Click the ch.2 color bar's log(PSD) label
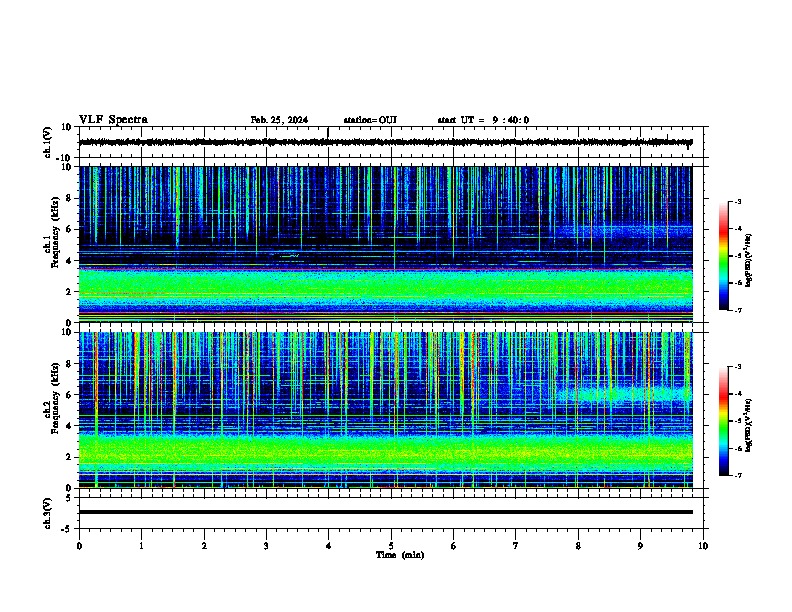This screenshot has height=612, width=792. click(749, 425)
